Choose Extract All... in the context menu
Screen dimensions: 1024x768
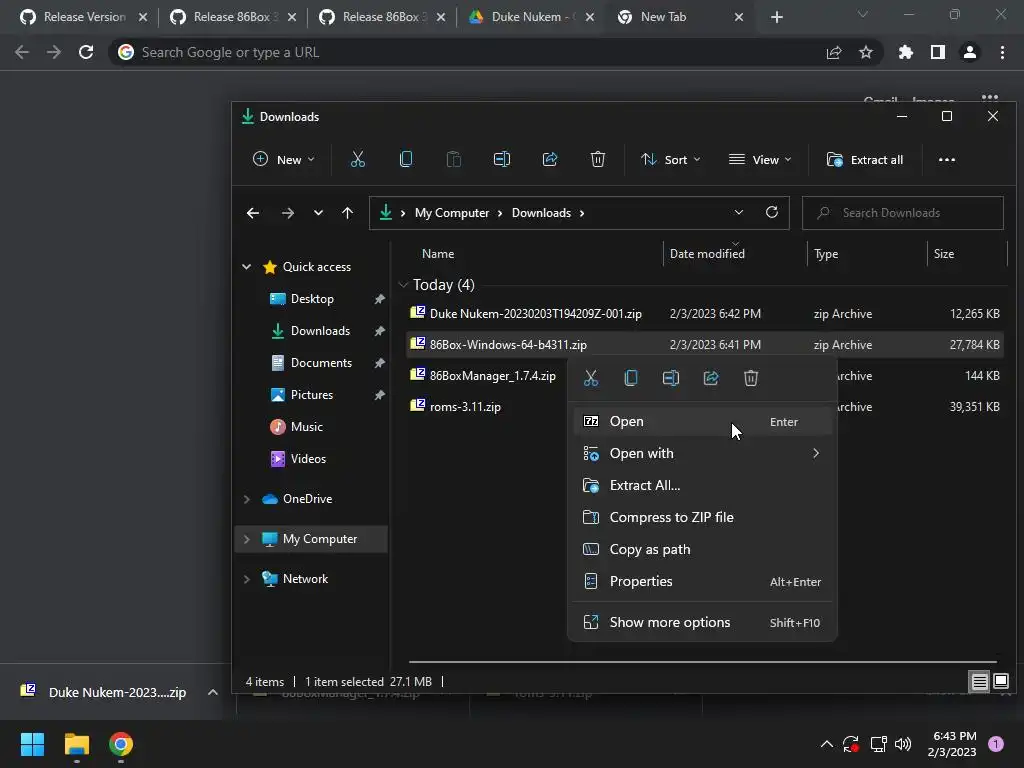(x=703, y=485)
